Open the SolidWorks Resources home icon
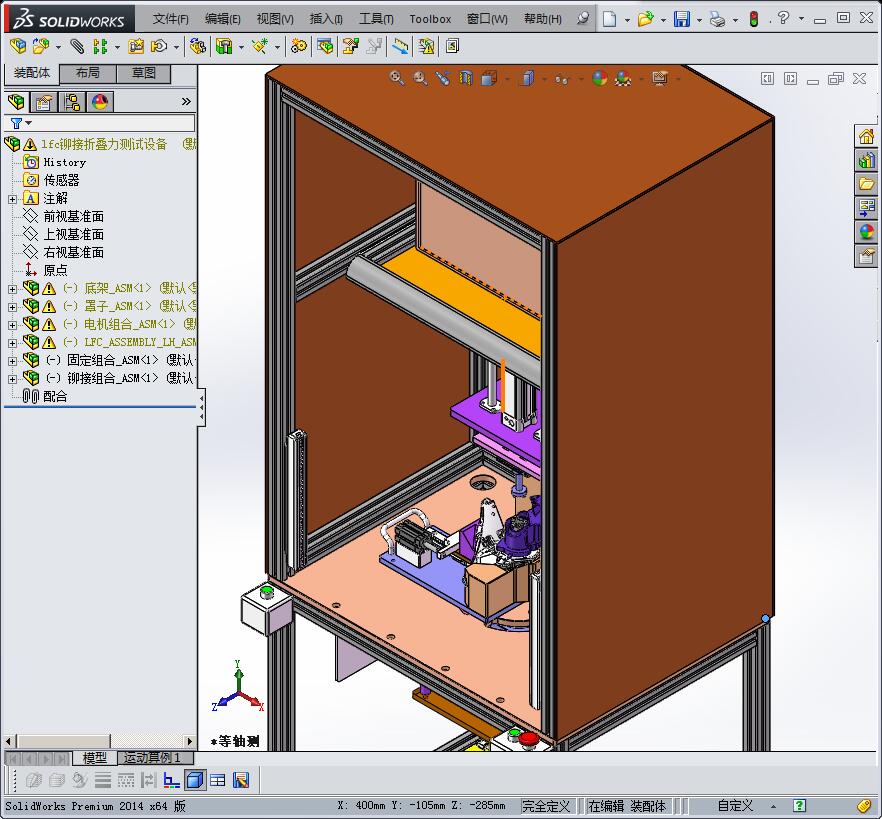The image size is (882, 819). coord(866,136)
